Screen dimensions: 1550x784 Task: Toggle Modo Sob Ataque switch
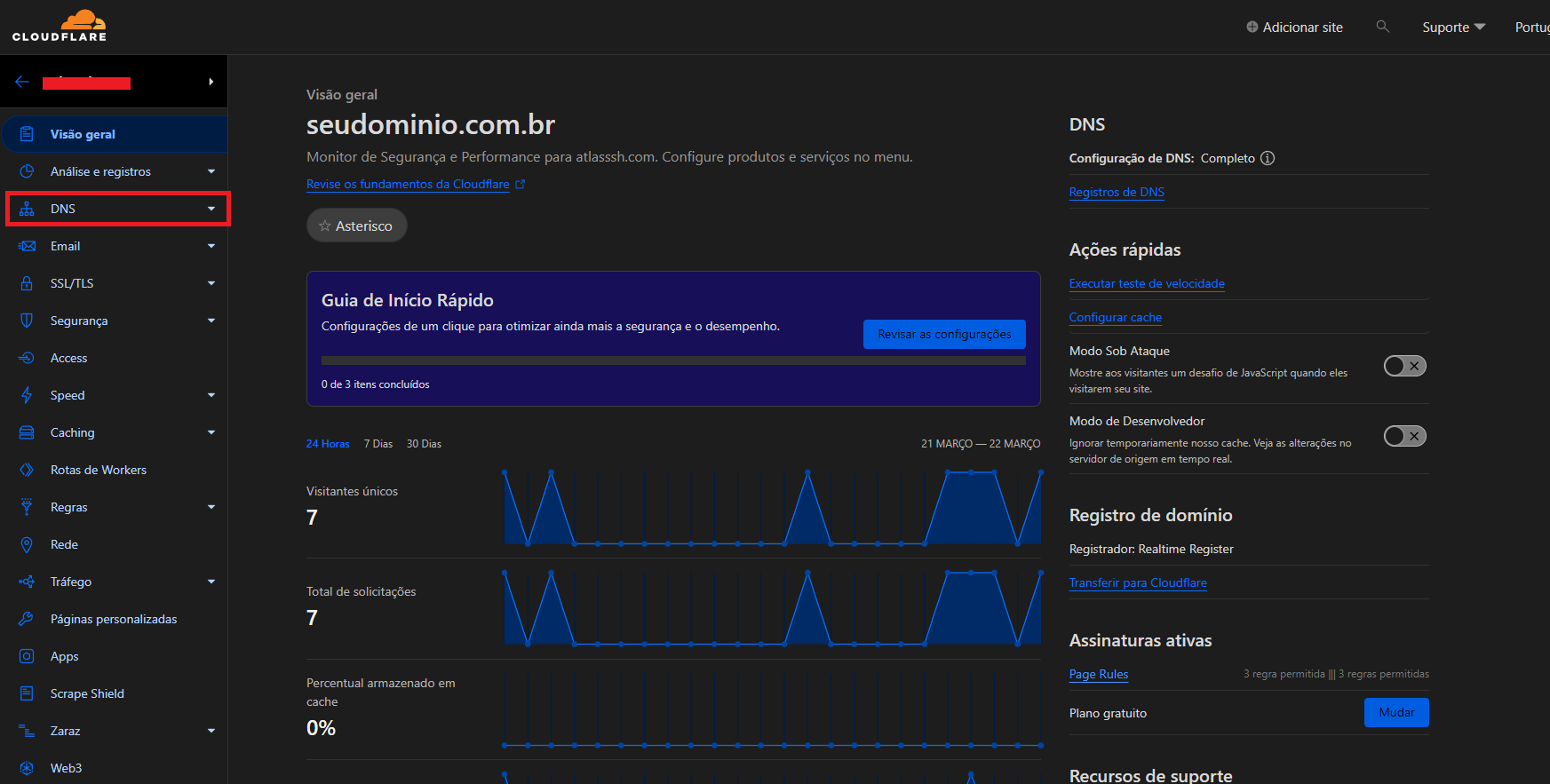tap(1404, 366)
